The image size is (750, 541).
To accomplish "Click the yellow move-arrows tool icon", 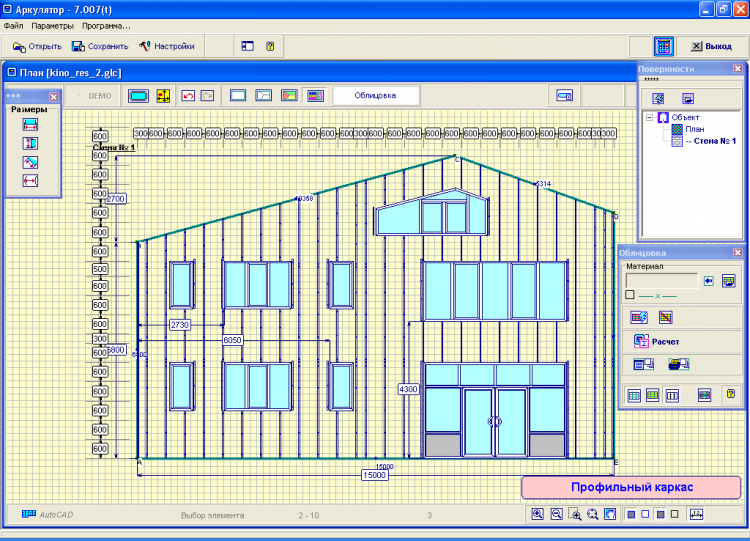I will (163, 96).
